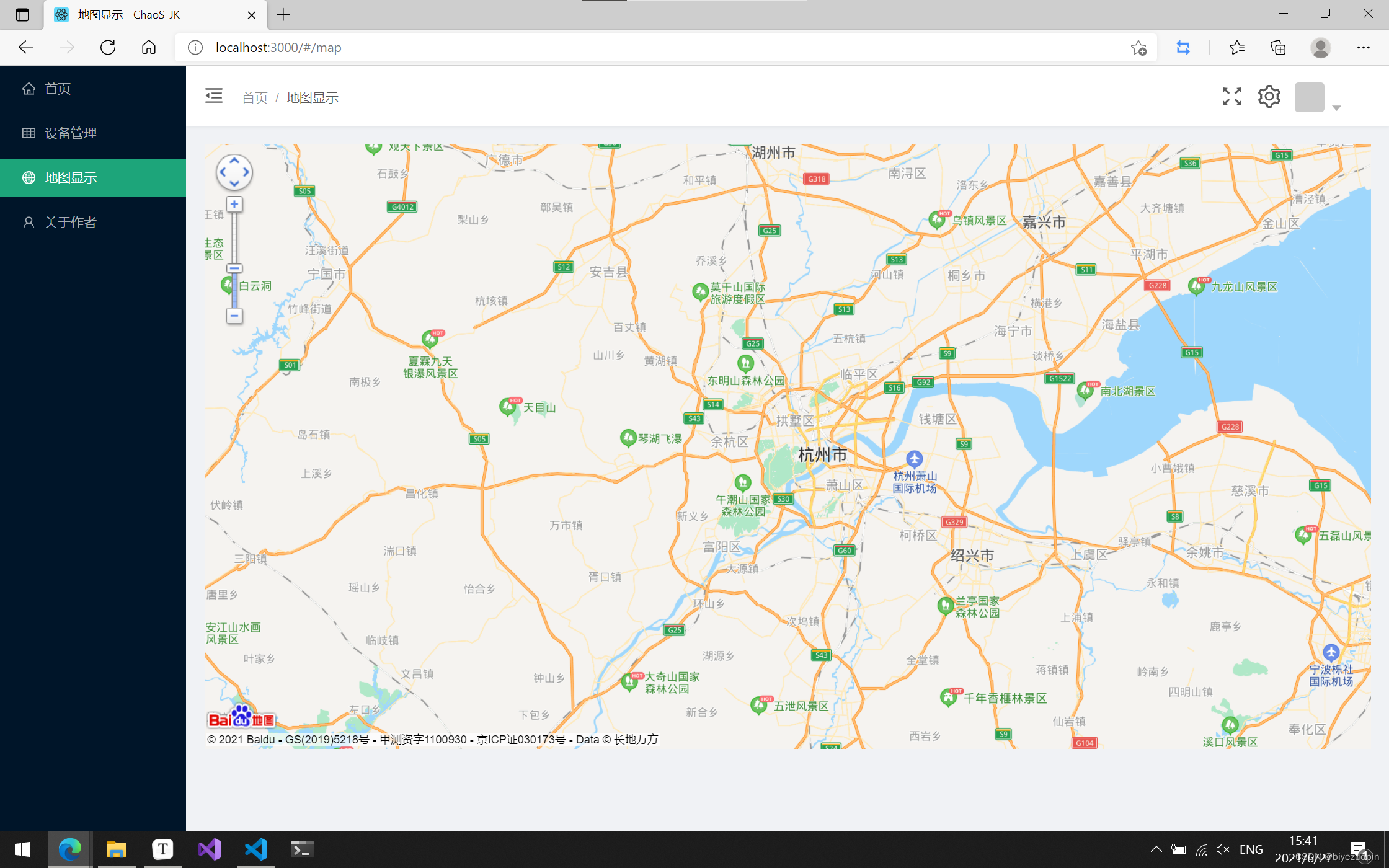Collapse the sidebar with the hamburger icon
1389x868 pixels.
click(x=214, y=96)
